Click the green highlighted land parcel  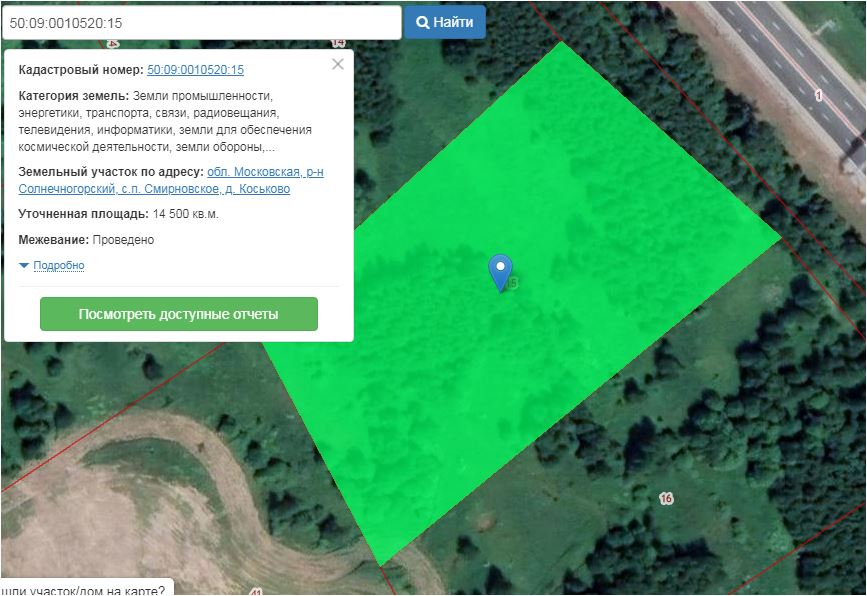[x=560, y=380]
